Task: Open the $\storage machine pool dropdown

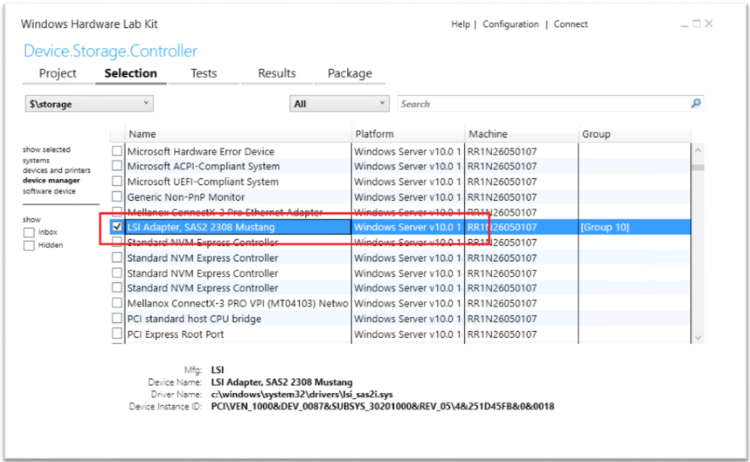Action: pos(89,103)
